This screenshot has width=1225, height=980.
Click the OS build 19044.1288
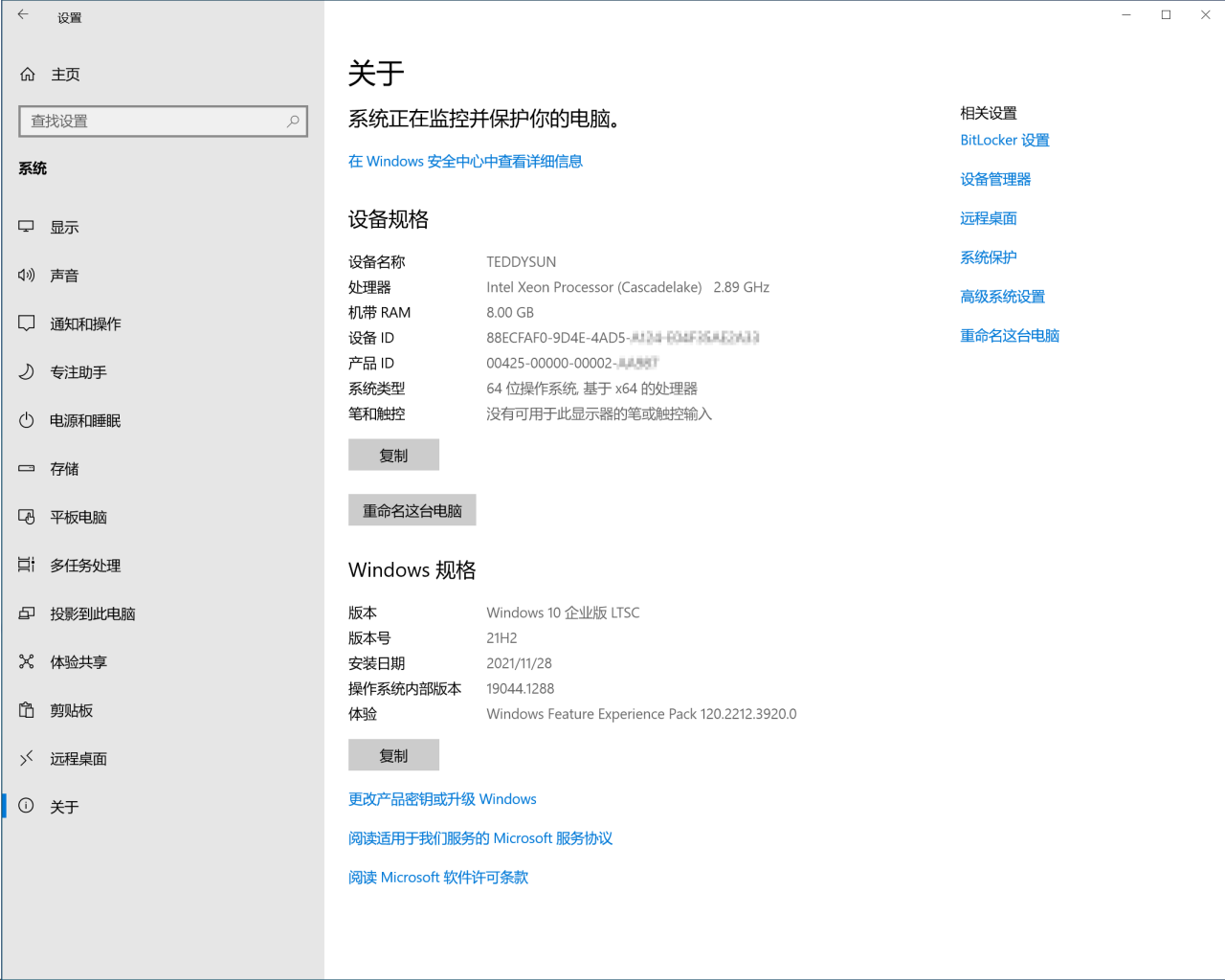pyautogui.click(x=520, y=689)
